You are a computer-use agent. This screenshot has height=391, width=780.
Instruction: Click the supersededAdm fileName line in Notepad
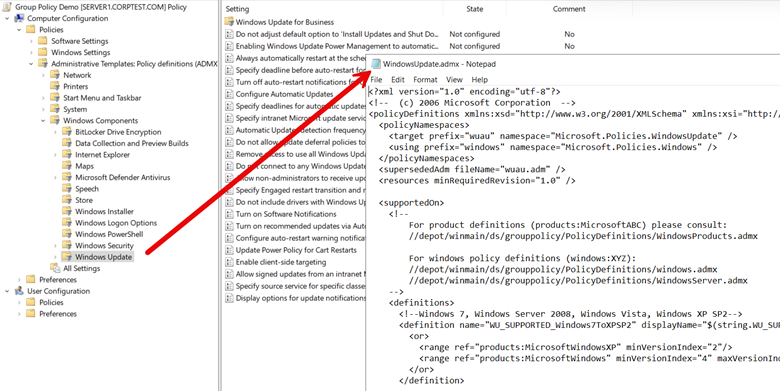[x=472, y=170]
